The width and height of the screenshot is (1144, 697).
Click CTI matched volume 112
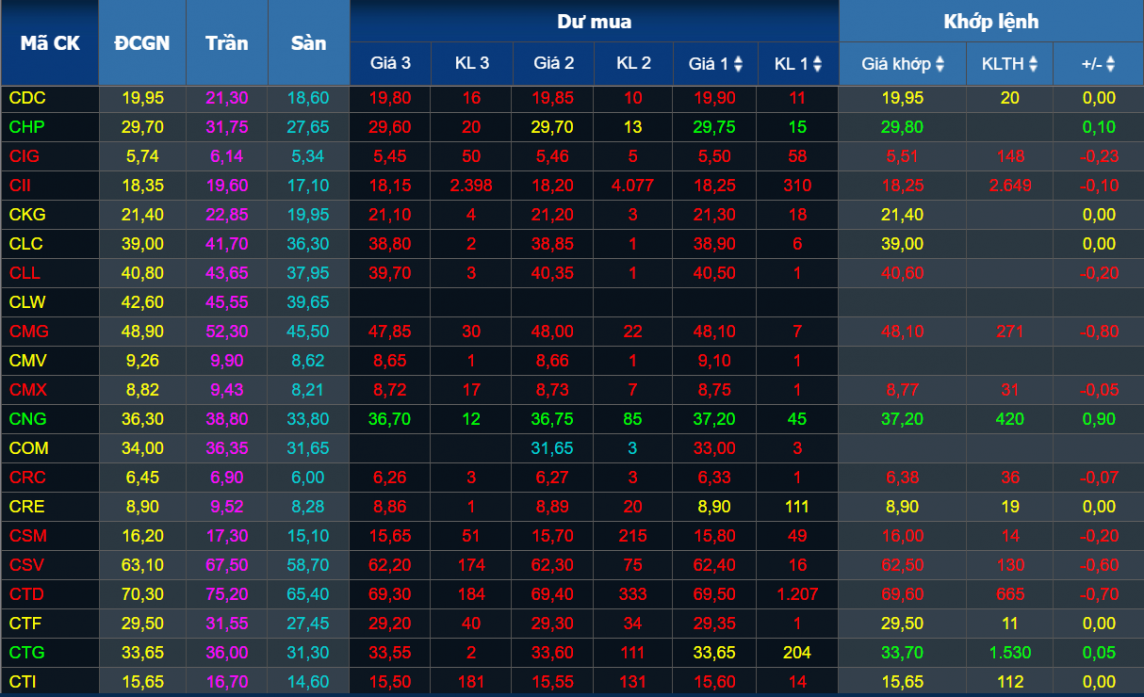[1010, 682]
